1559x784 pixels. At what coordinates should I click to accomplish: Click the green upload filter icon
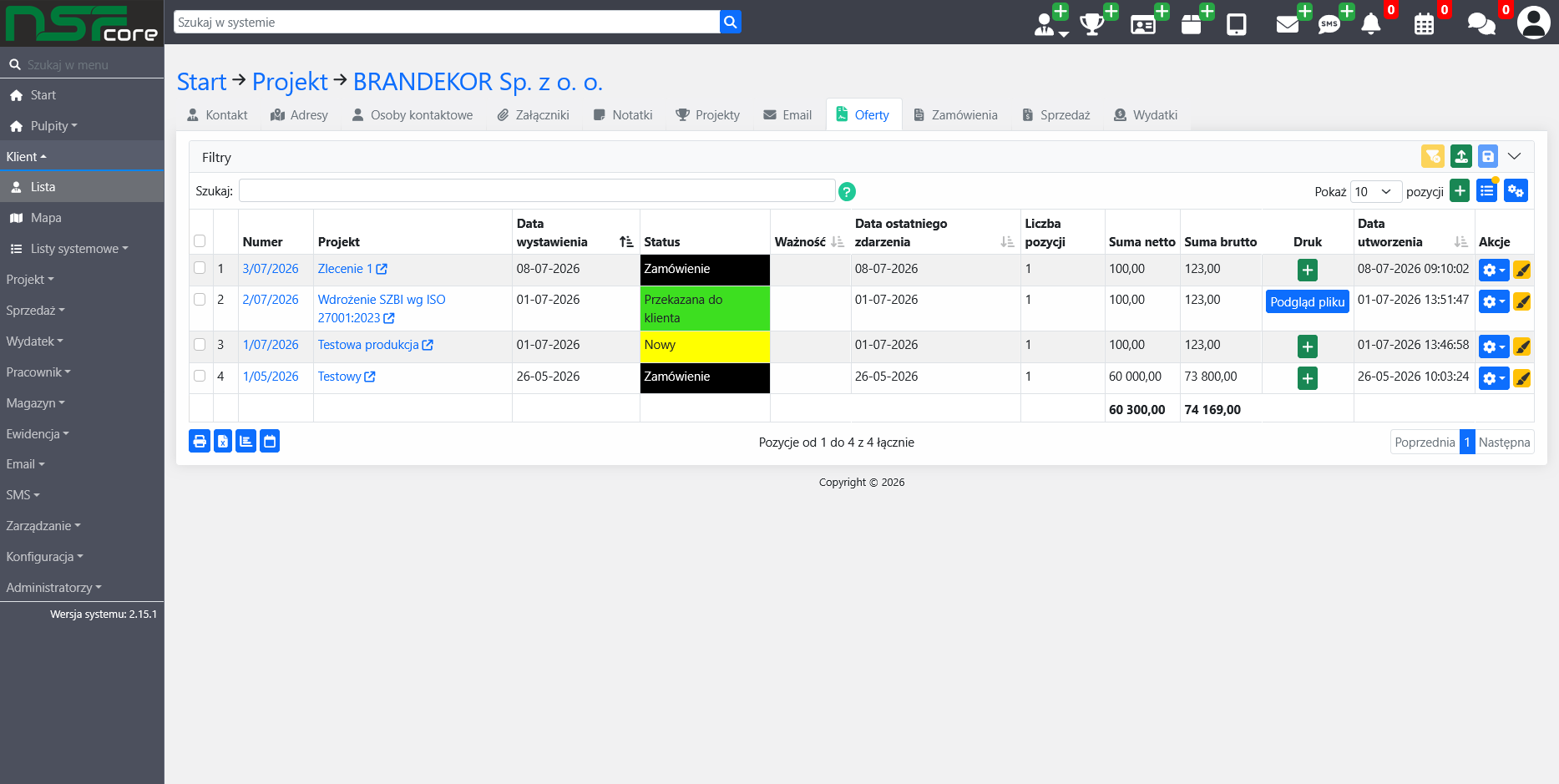pos(1461,156)
